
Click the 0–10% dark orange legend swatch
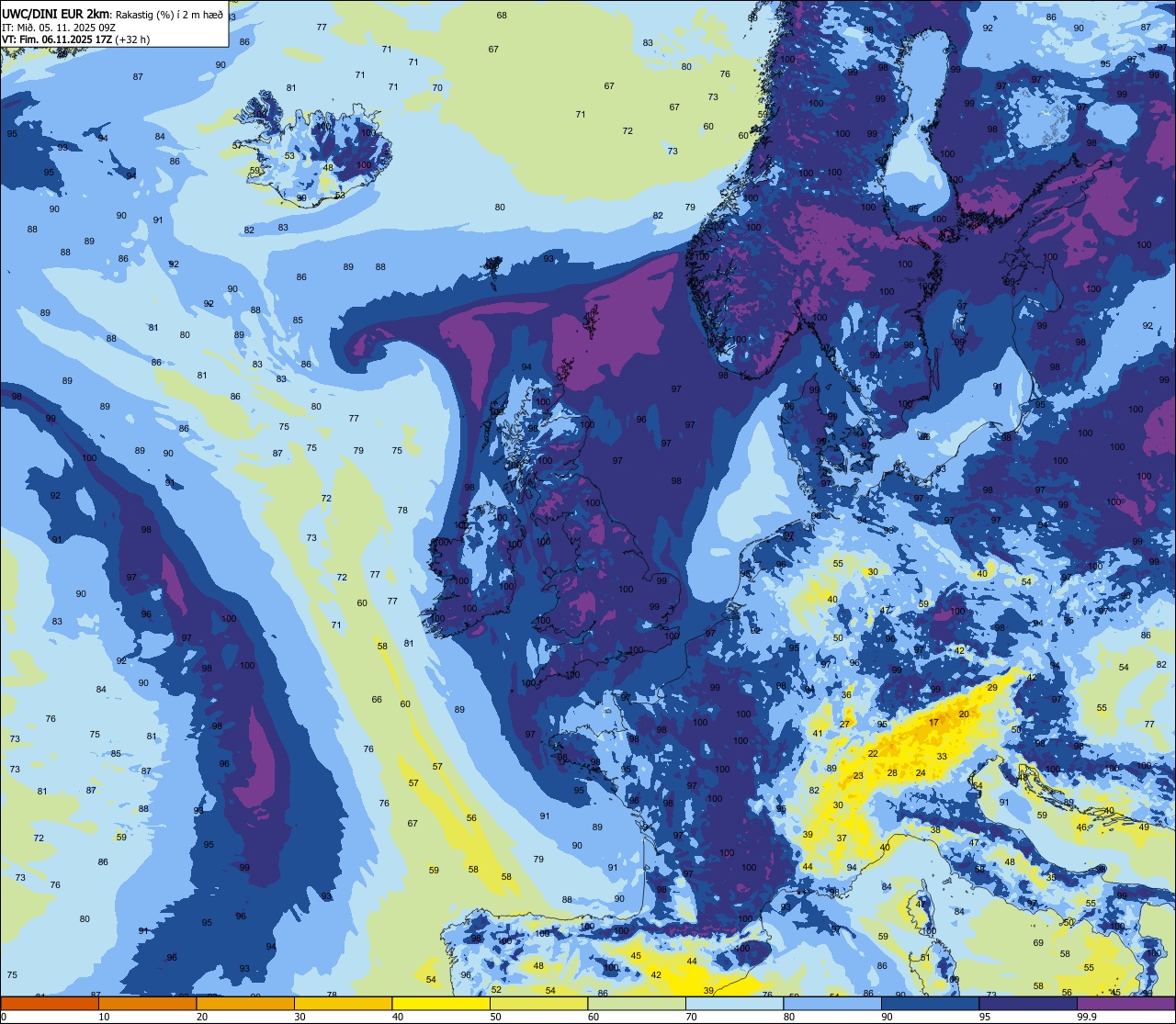tap(50, 1003)
